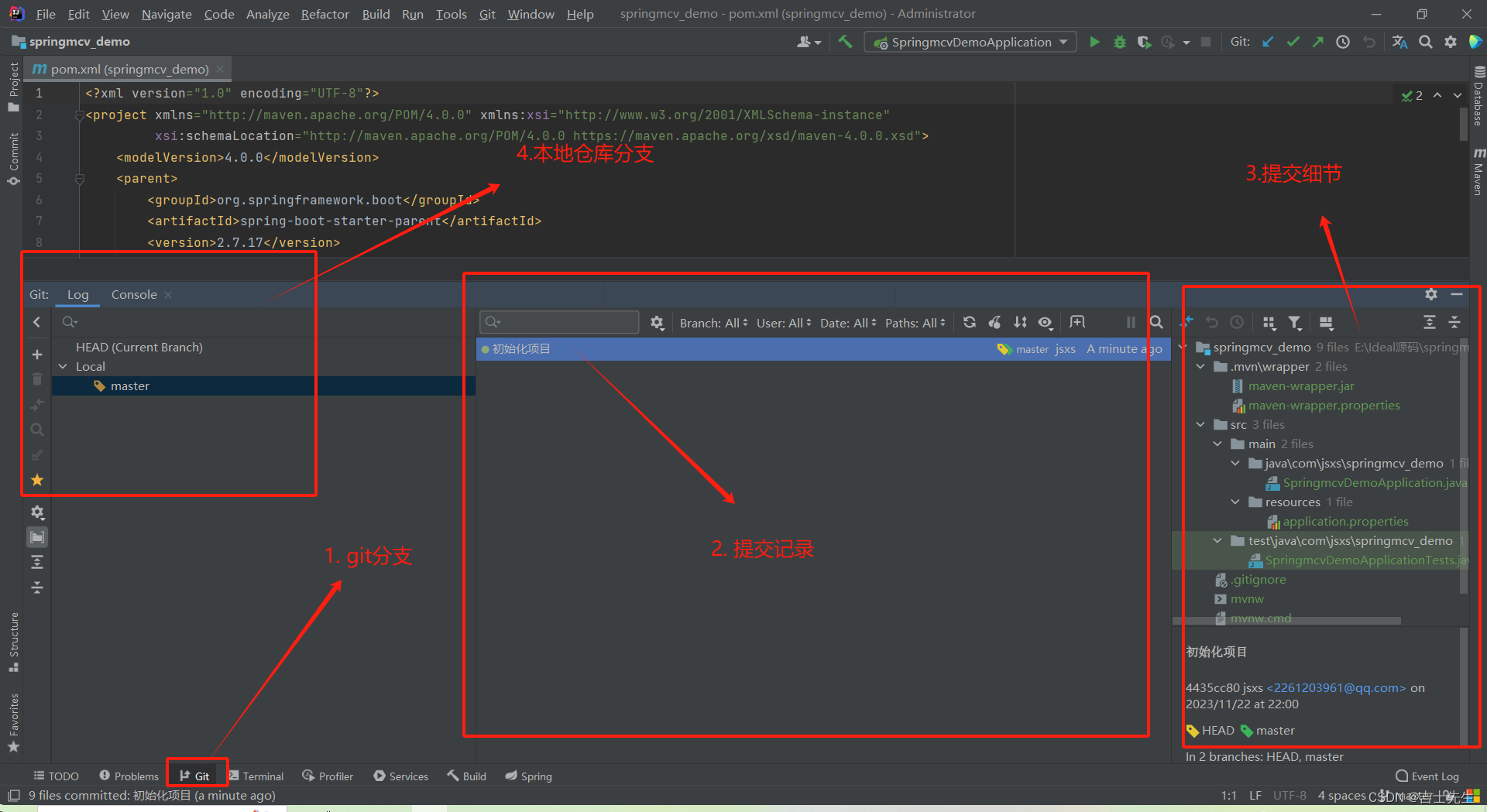Switch to the Console tab in Git
The image size is (1487, 812).
134,294
